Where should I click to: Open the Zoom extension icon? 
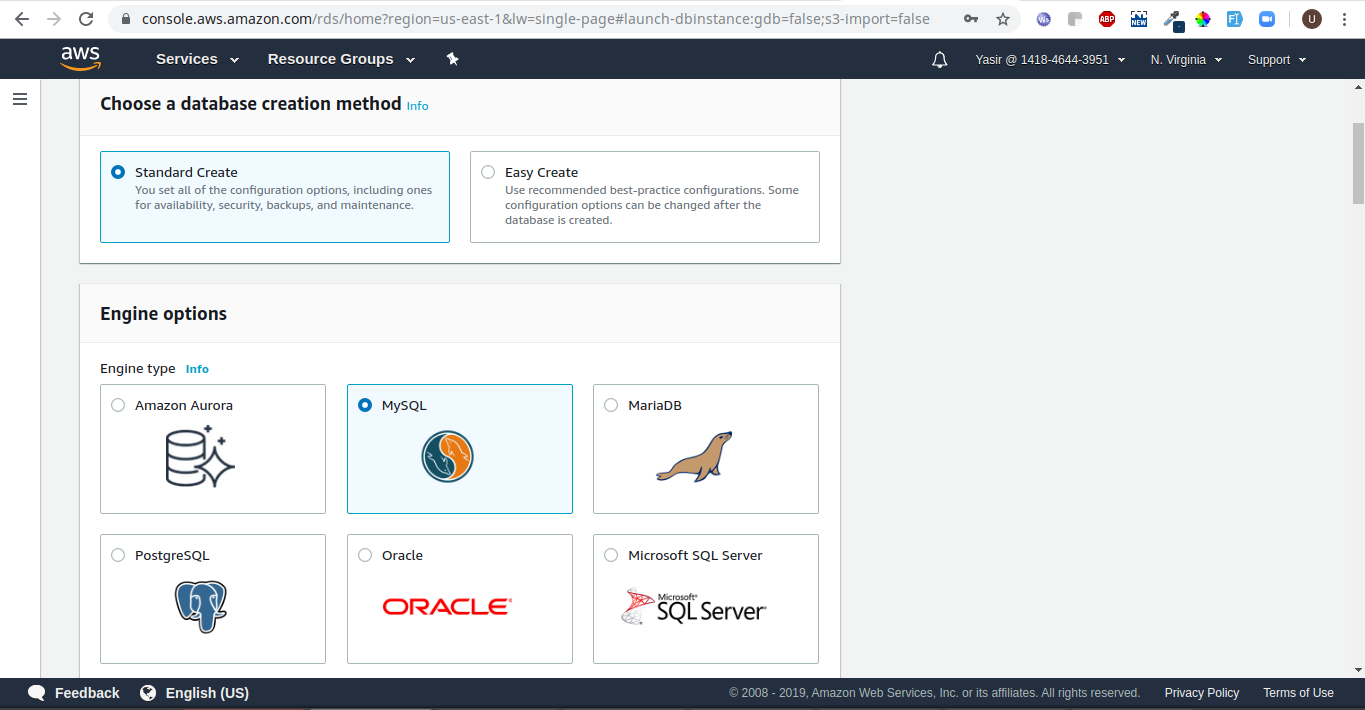point(1267,19)
